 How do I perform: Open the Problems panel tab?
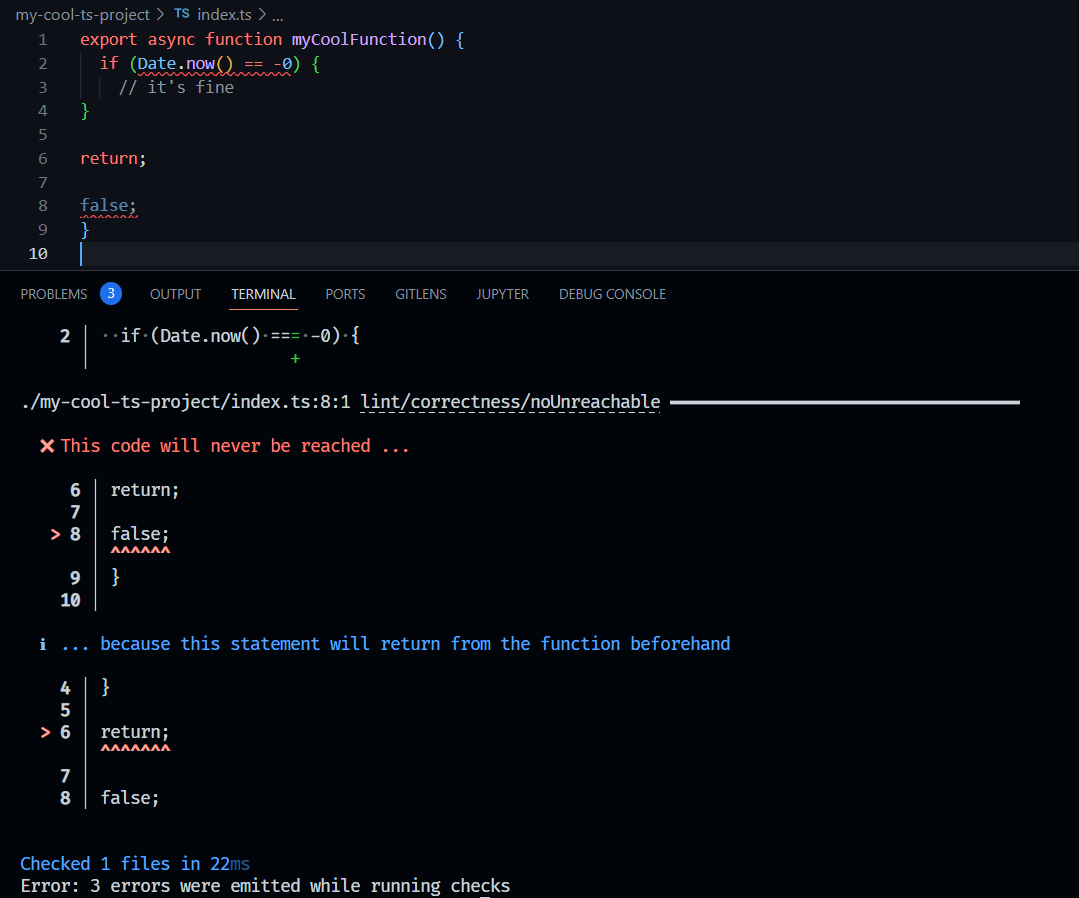tap(54, 294)
